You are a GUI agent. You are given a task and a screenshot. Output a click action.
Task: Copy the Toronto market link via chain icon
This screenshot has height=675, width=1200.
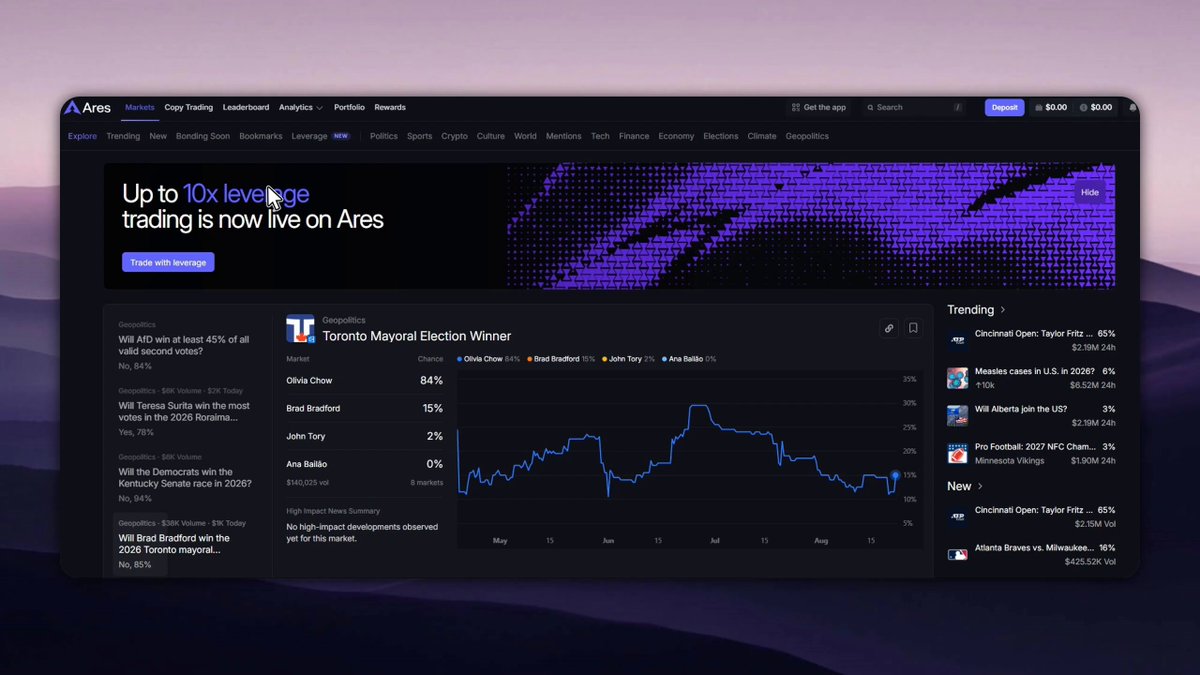tap(888, 328)
